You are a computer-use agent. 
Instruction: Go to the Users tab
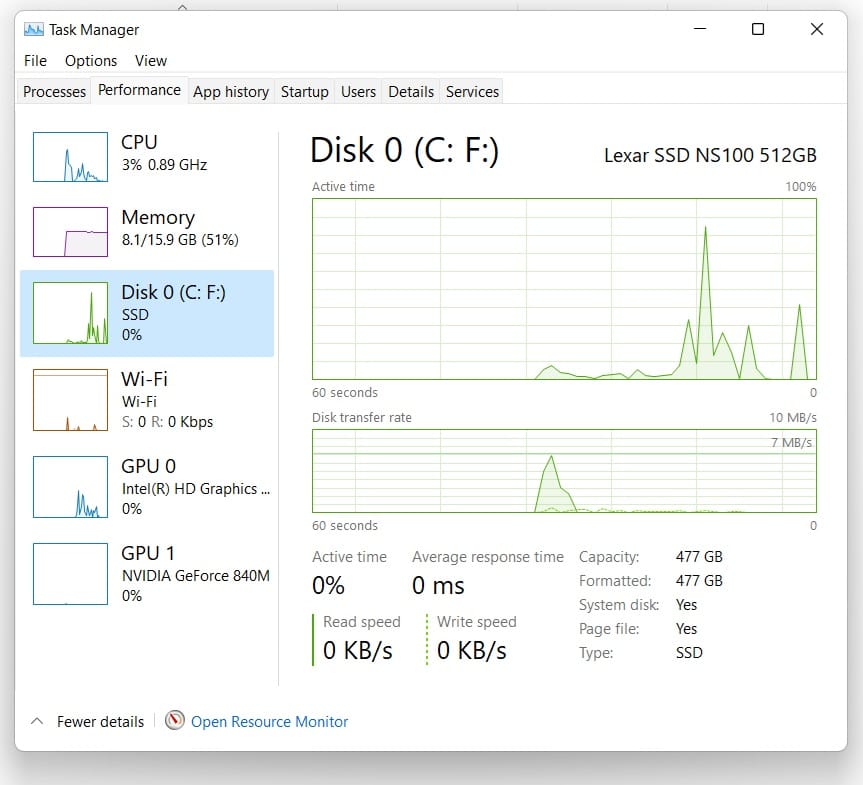[x=358, y=91]
